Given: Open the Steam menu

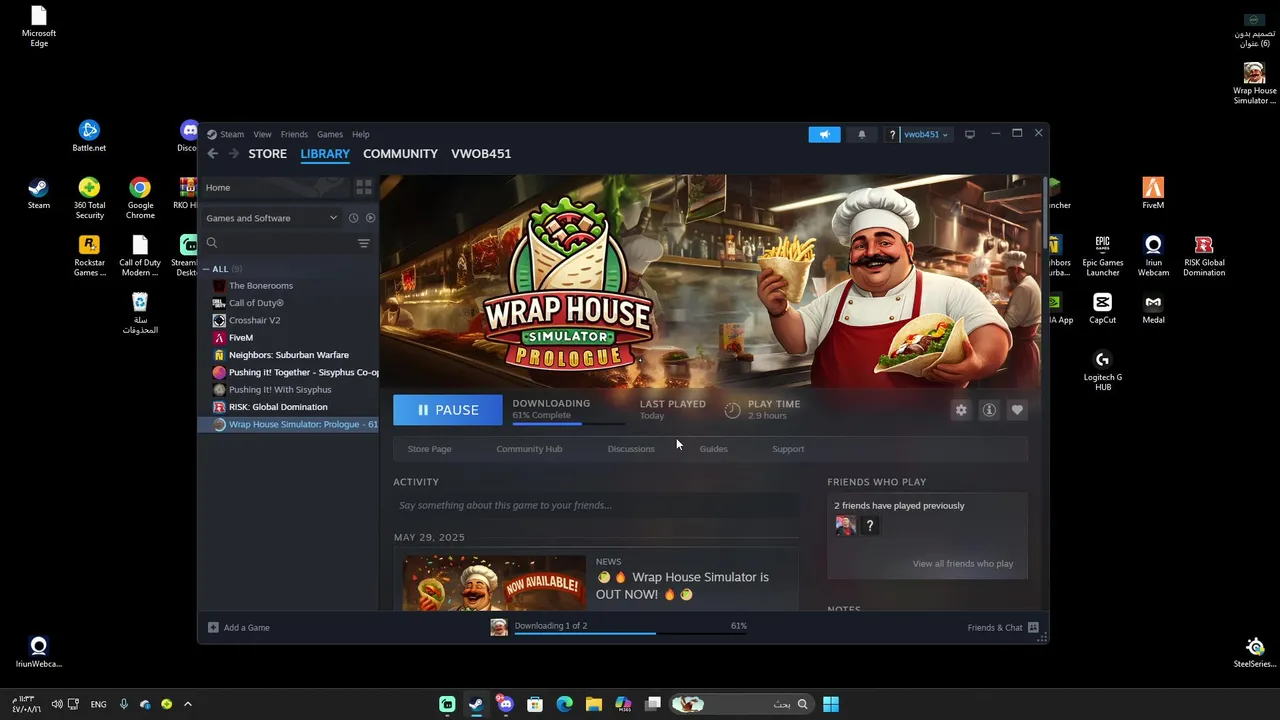Looking at the screenshot, I should pos(231,134).
